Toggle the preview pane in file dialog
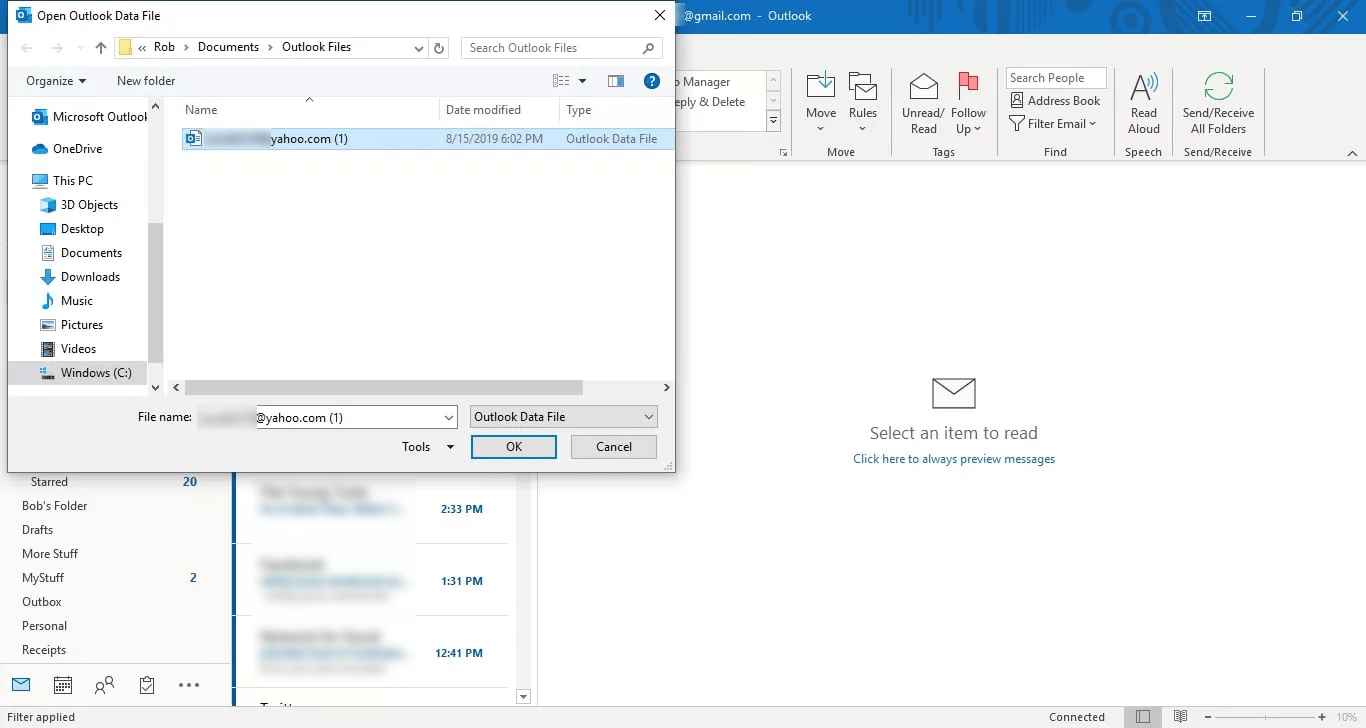This screenshot has width=1366, height=728. pos(616,81)
